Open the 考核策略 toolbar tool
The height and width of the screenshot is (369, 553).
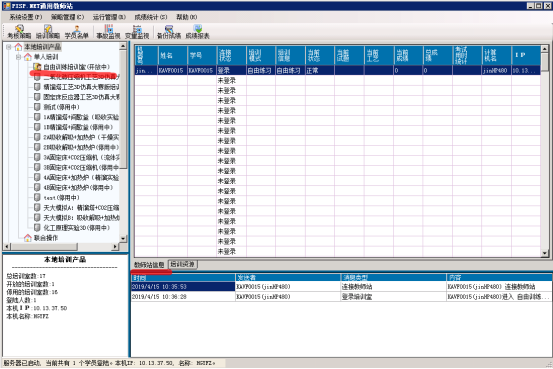click(19, 32)
